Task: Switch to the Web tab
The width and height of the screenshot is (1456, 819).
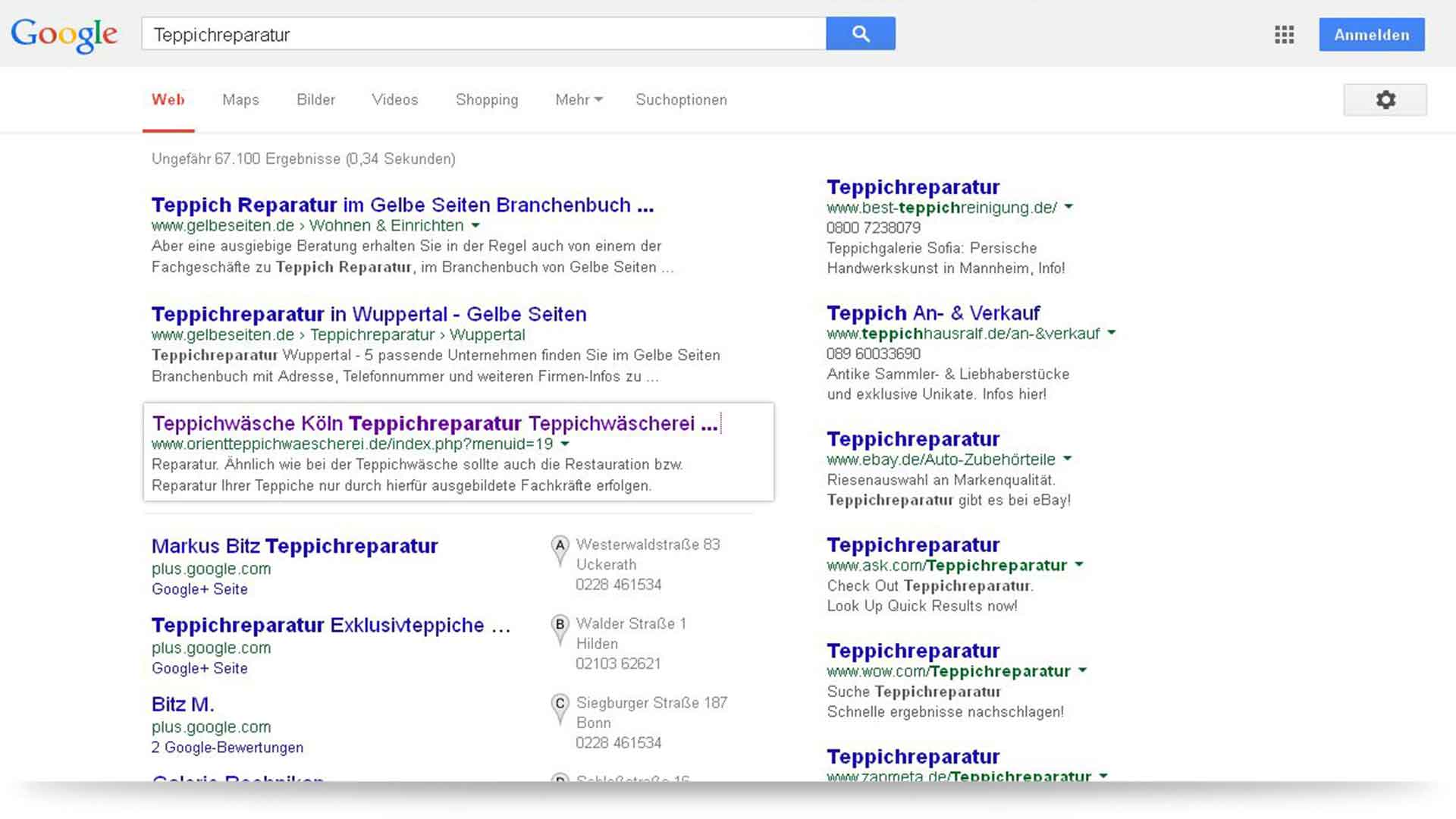Action: point(168,99)
